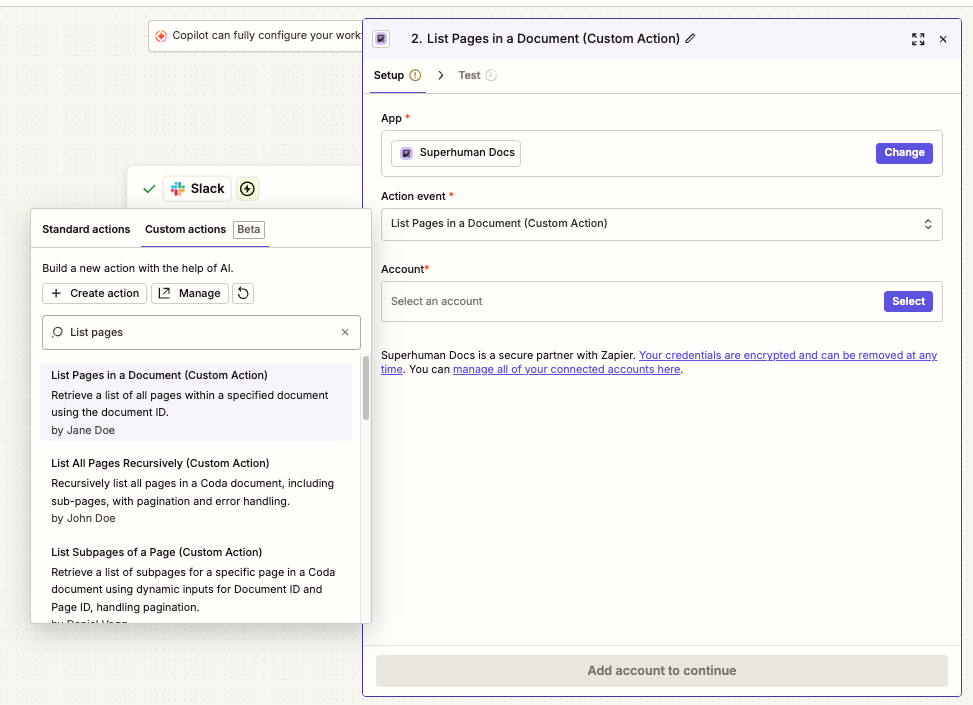Click 'by John Doe' author text
The height and width of the screenshot is (705, 973).
(83, 518)
